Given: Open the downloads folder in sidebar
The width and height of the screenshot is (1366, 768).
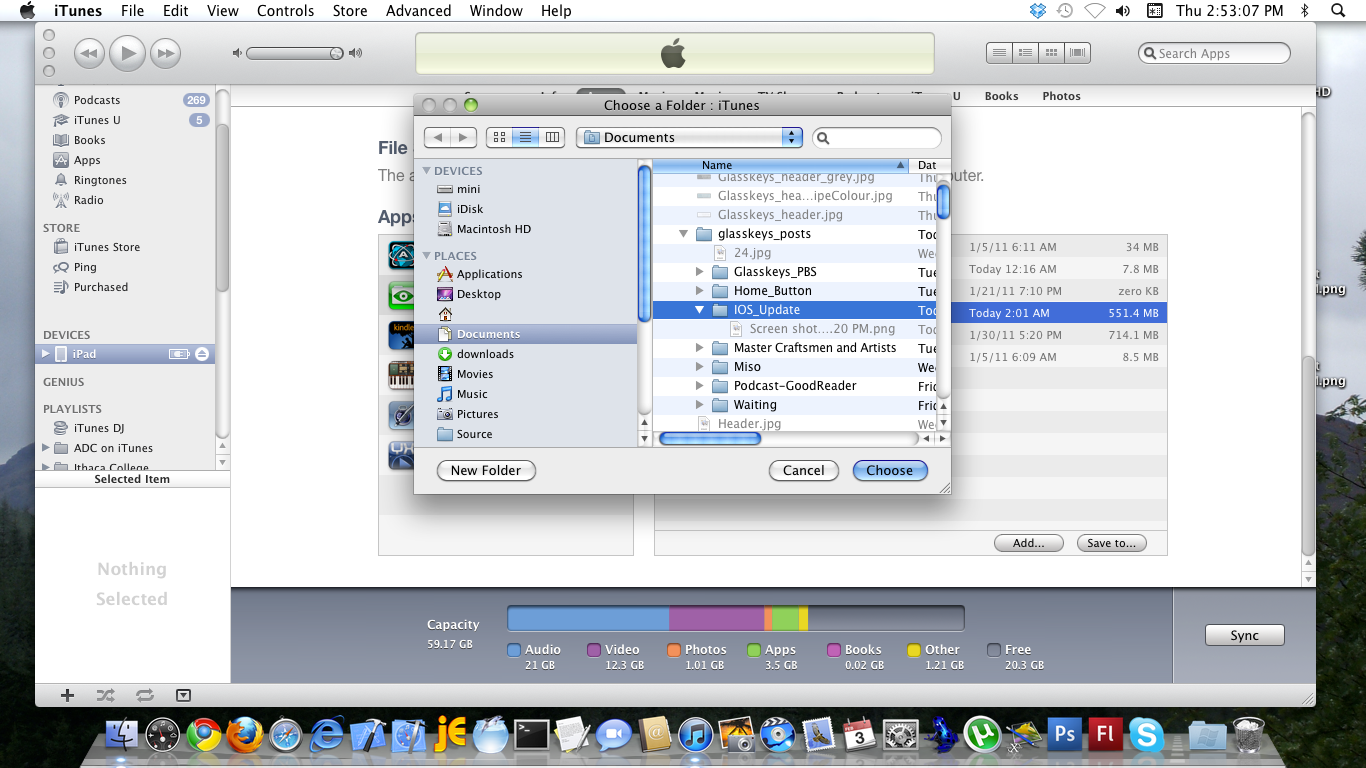Looking at the screenshot, I should pos(485,354).
